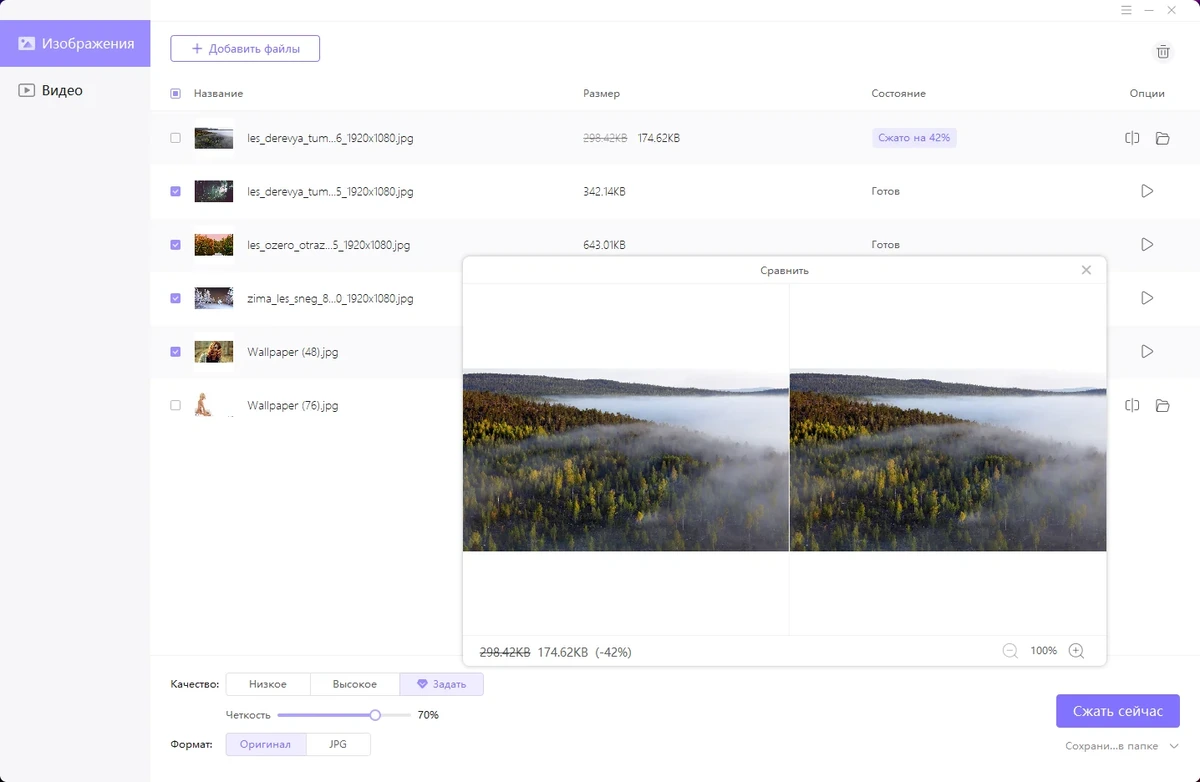
Task: Choose Оригинал output format
Action: [265, 744]
